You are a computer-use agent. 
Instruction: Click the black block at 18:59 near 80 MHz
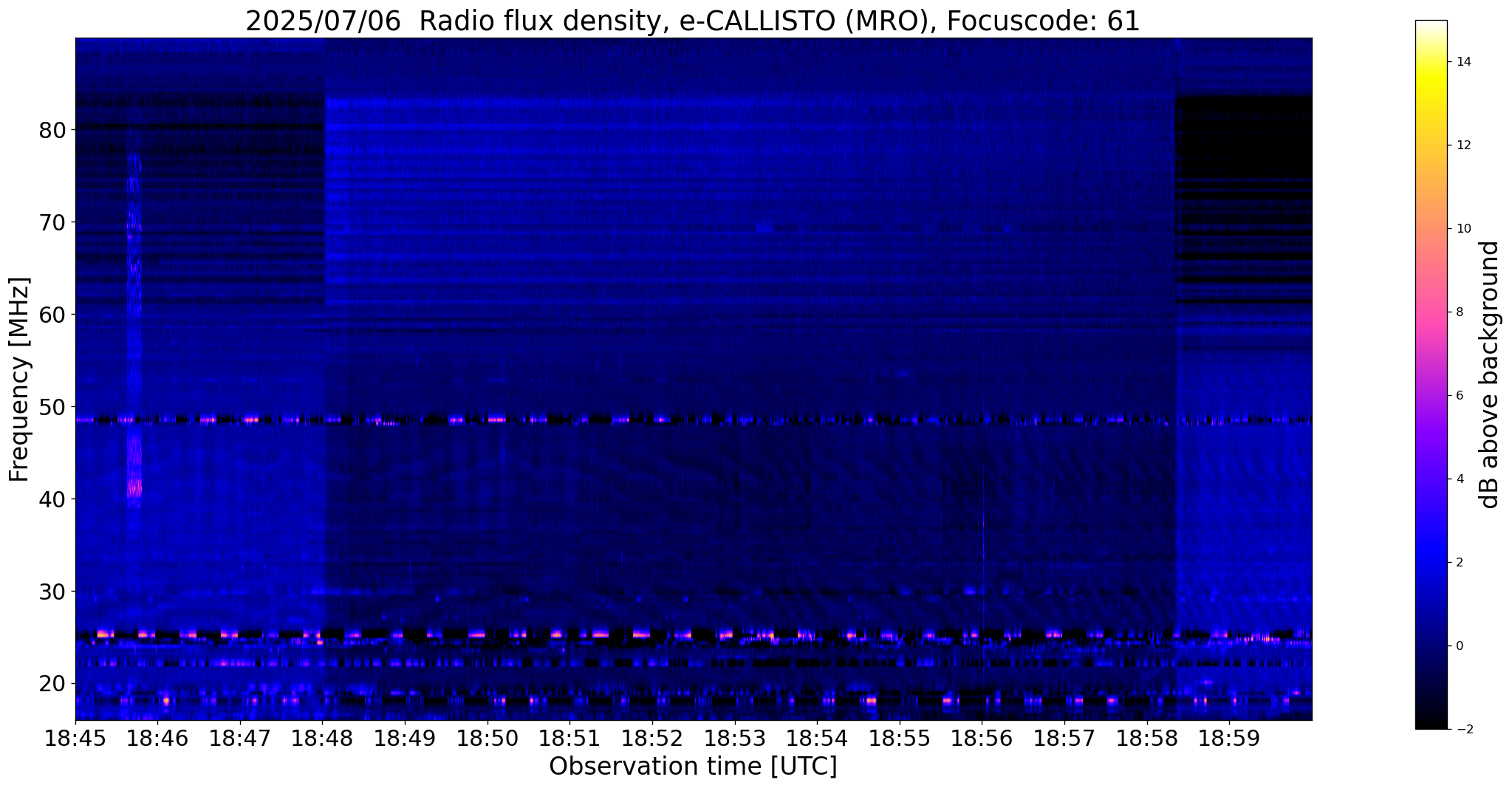1244,137
